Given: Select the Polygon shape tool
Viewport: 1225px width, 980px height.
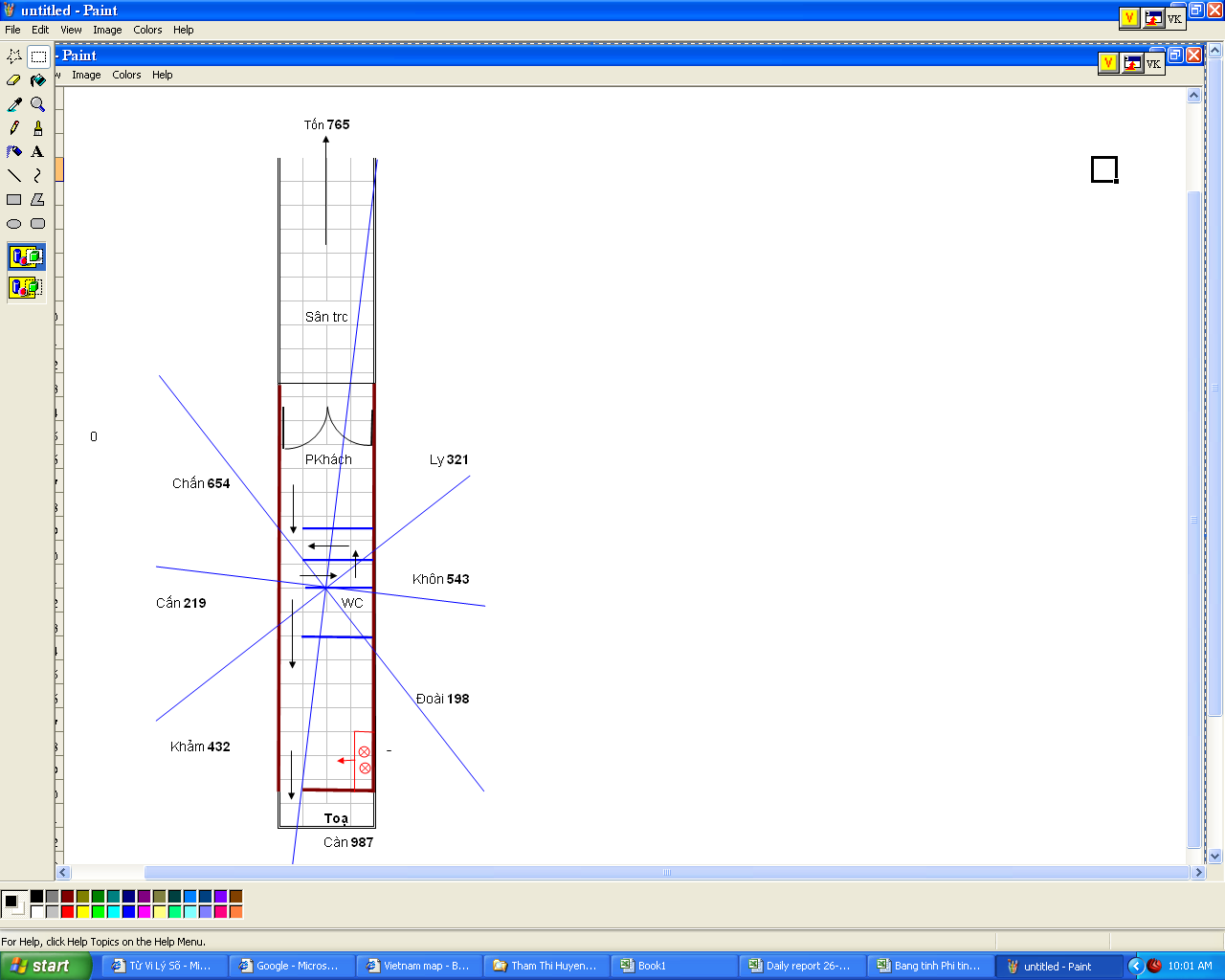Looking at the screenshot, I should coord(38,200).
